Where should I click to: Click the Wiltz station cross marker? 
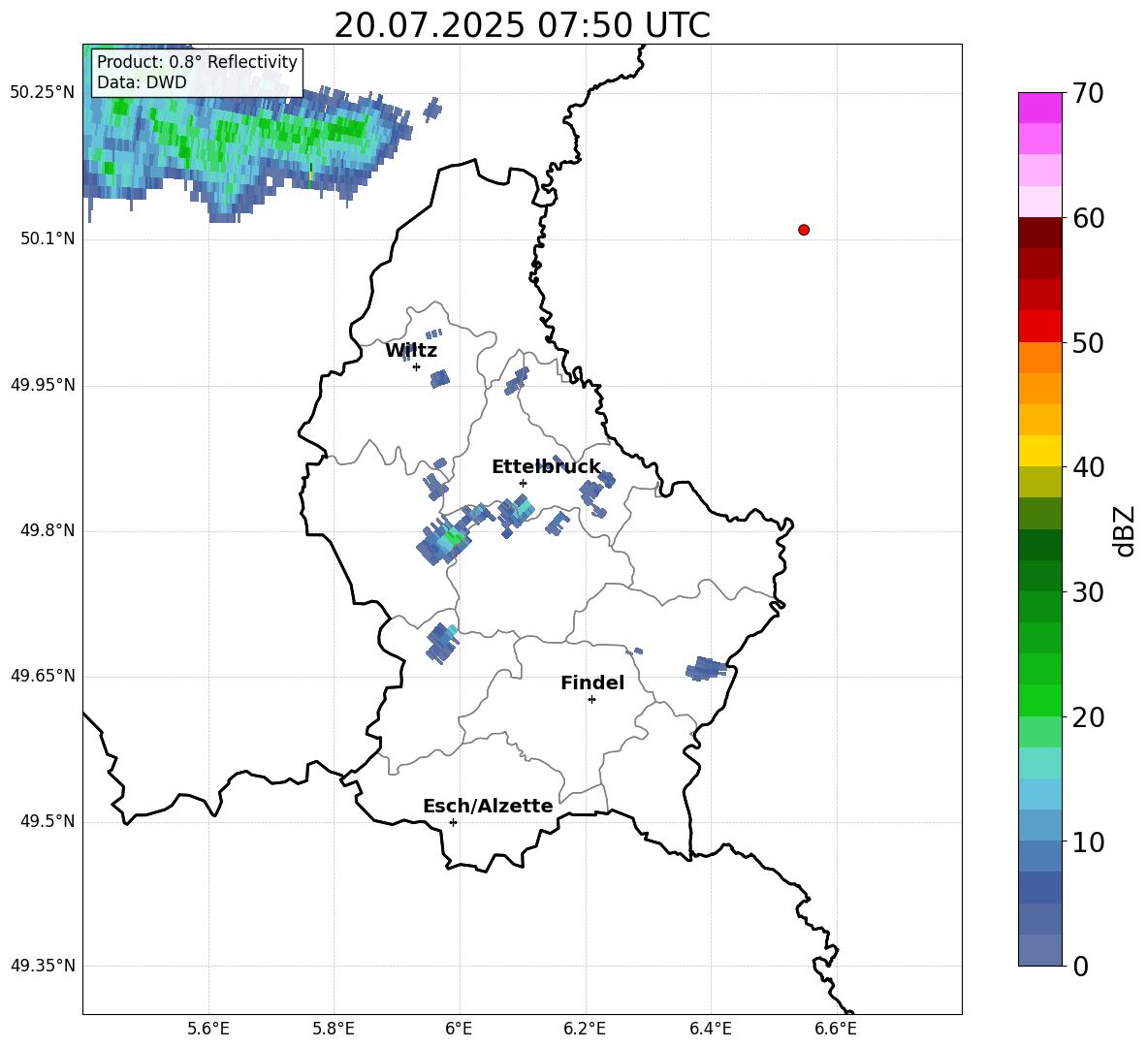coord(417,366)
